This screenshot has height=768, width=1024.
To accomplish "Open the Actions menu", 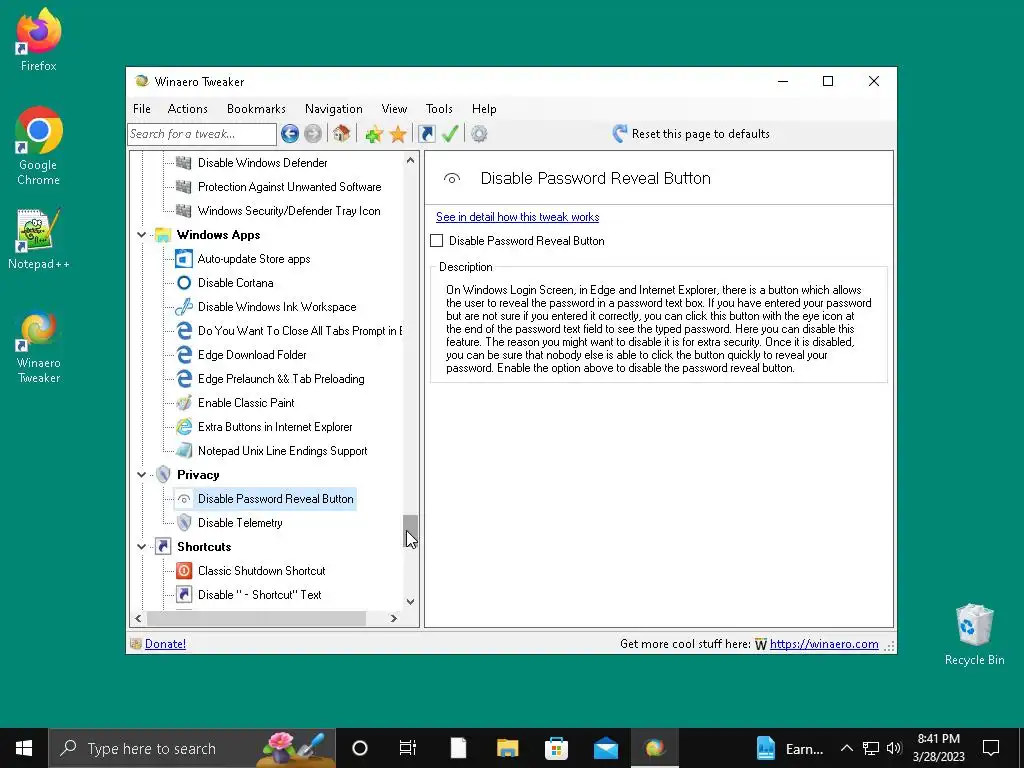I will 187,109.
